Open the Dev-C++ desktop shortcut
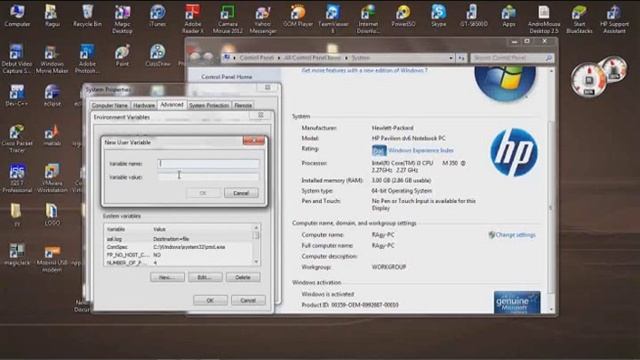 tap(17, 96)
